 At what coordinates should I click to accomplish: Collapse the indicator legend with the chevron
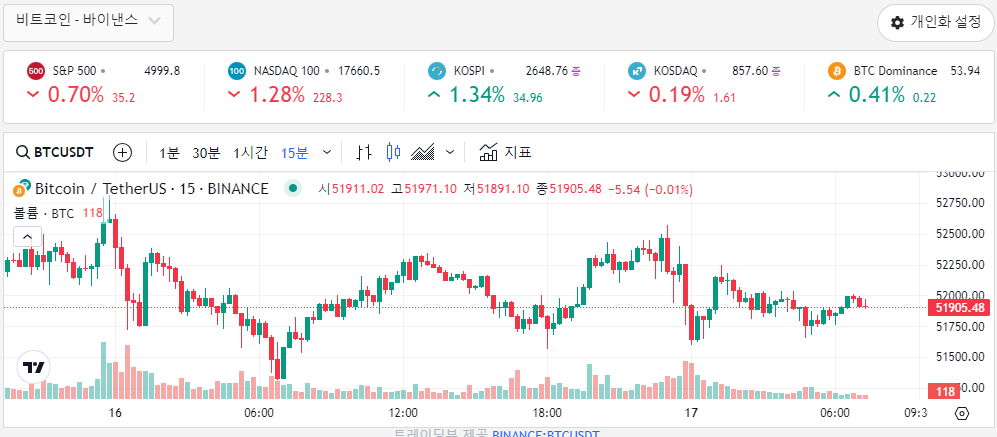pyautogui.click(x=27, y=237)
